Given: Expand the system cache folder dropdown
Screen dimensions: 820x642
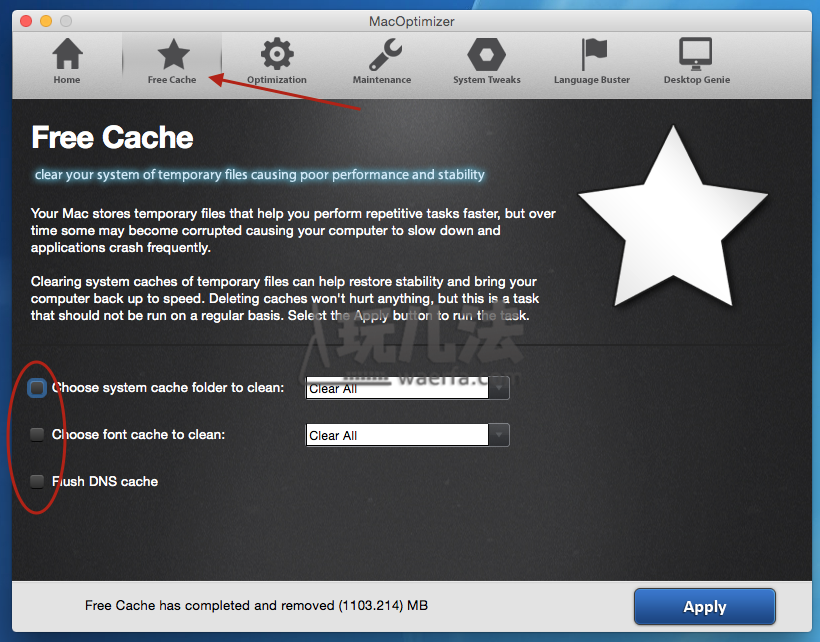Looking at the screenshot, I should pos(499,388).
